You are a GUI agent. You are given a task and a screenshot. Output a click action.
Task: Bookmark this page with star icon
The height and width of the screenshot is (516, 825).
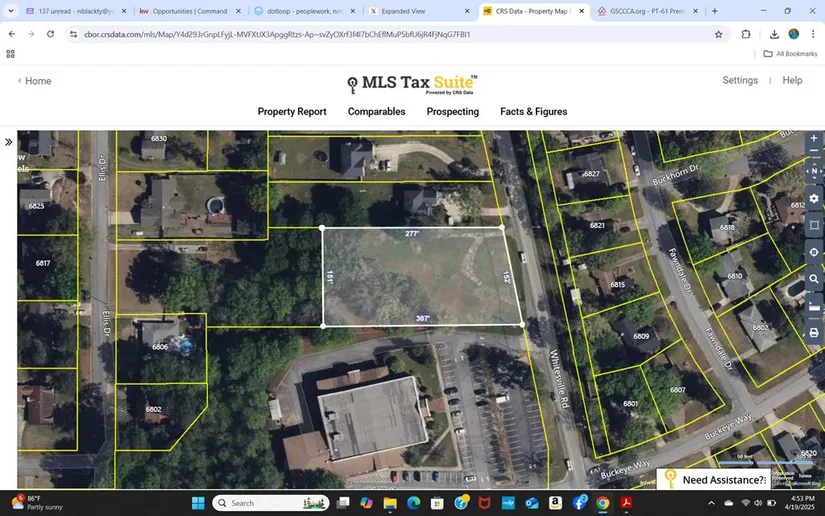[x=718, y=34]
